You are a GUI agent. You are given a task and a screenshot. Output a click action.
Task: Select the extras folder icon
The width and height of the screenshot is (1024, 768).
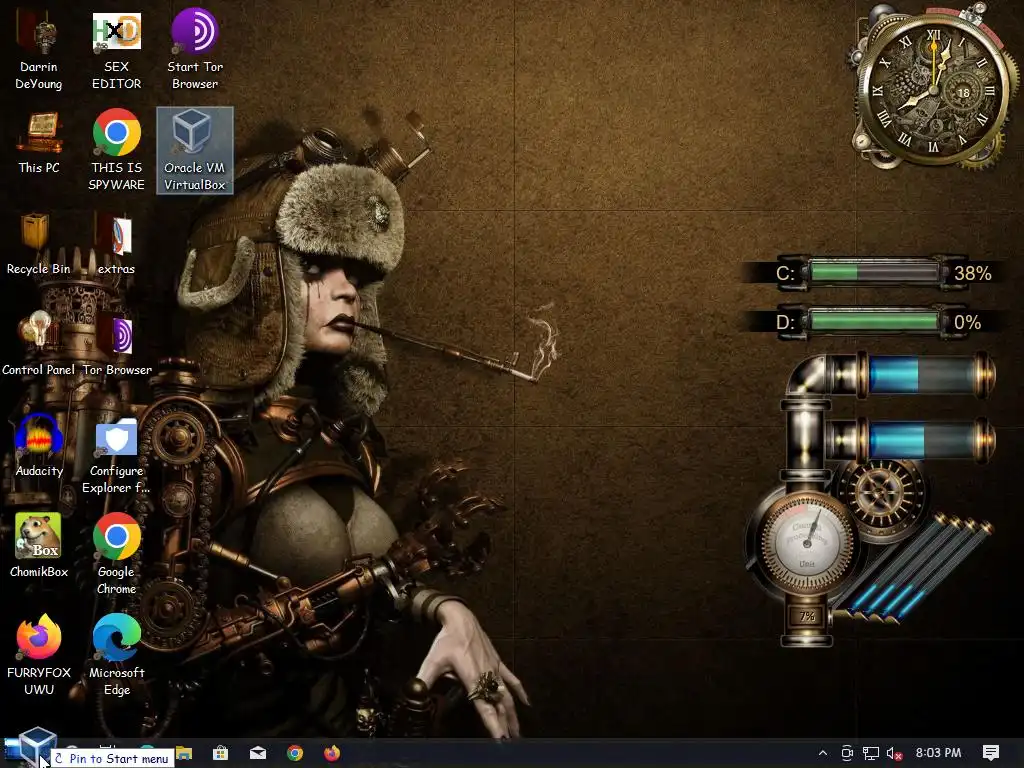[x=116, y=244]
